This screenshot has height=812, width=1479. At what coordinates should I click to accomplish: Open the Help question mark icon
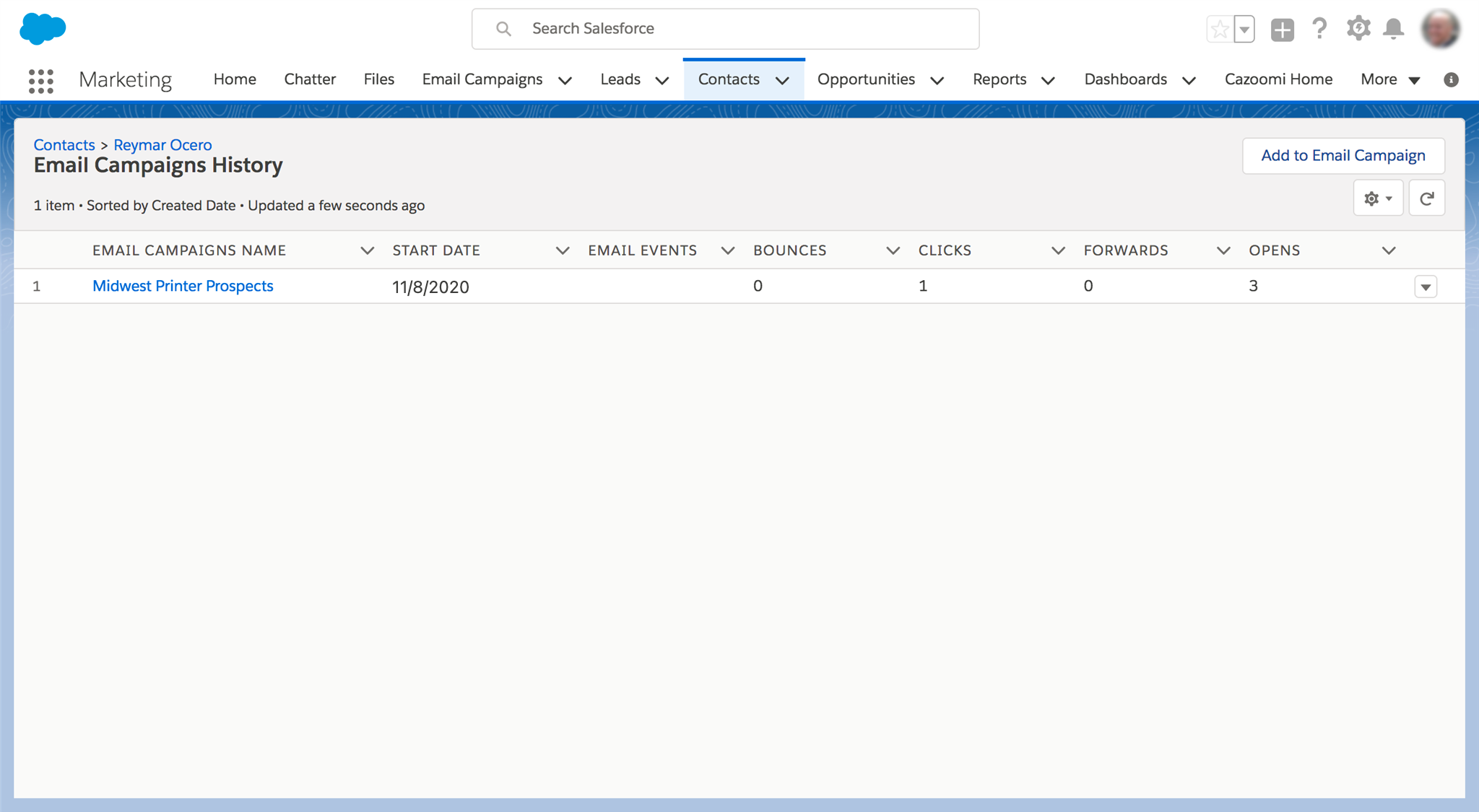point(1319,29)
